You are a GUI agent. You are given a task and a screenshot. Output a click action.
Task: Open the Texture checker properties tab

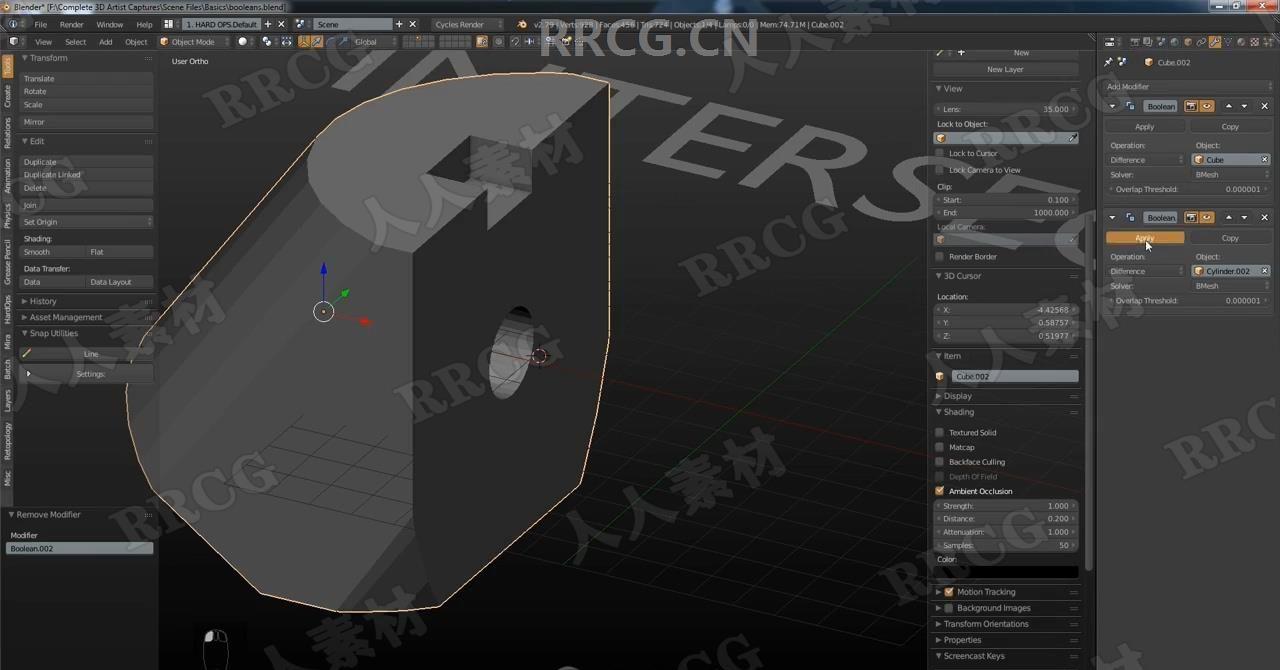coord(1254,42)
